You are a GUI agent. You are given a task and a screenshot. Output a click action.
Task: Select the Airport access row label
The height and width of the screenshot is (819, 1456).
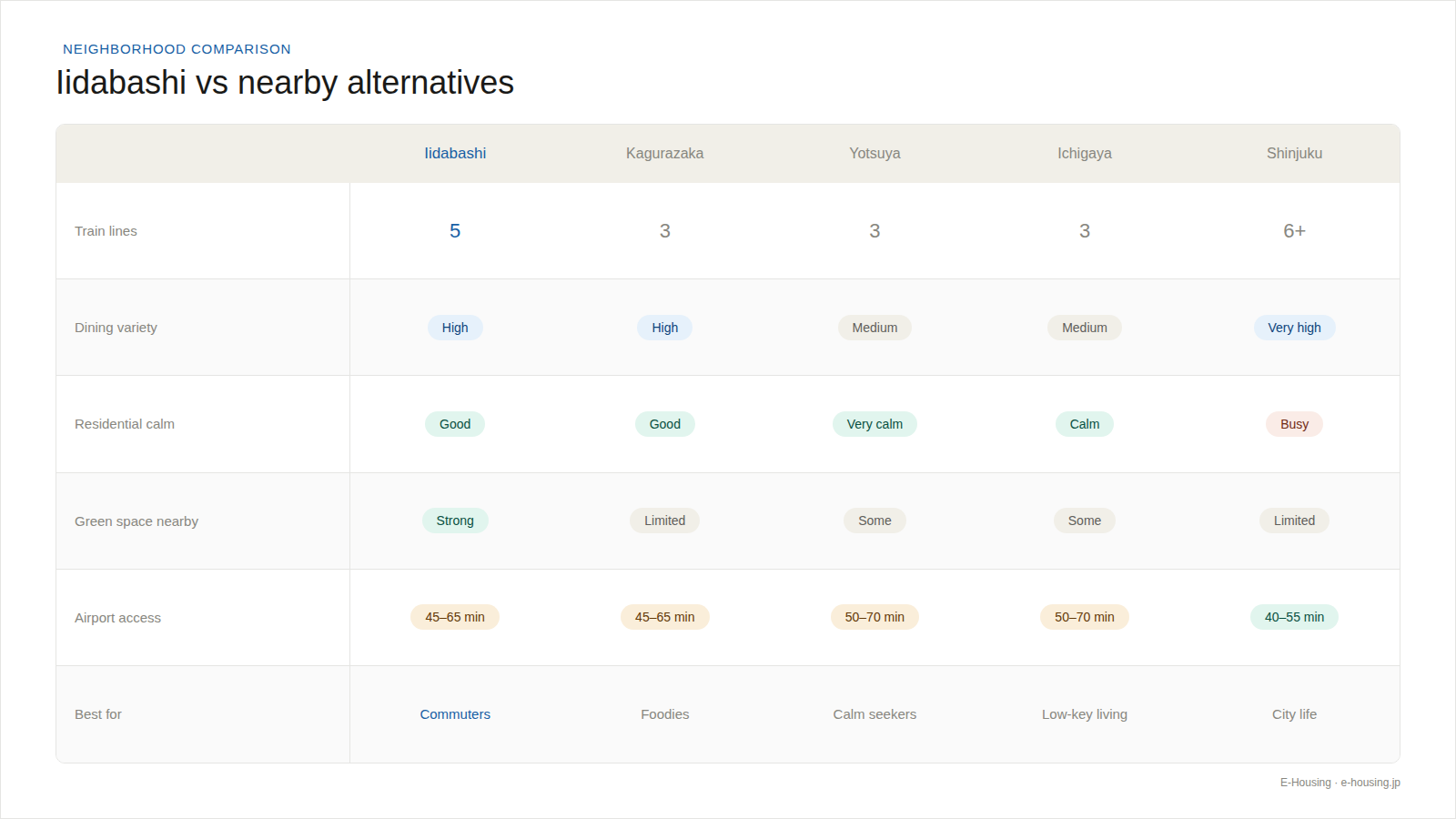(x=117, y=618)
